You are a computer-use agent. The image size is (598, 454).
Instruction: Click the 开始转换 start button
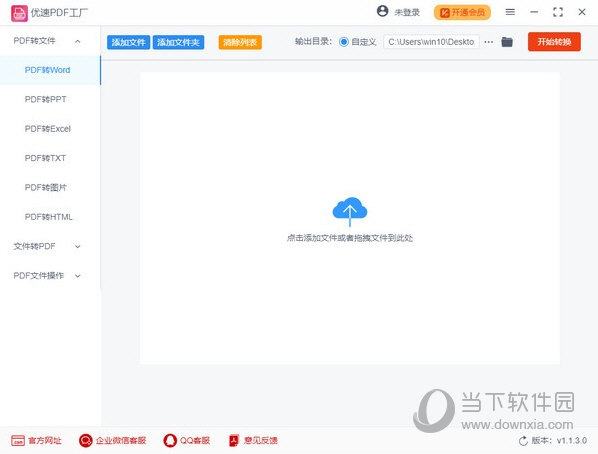[x=554, y=42]
